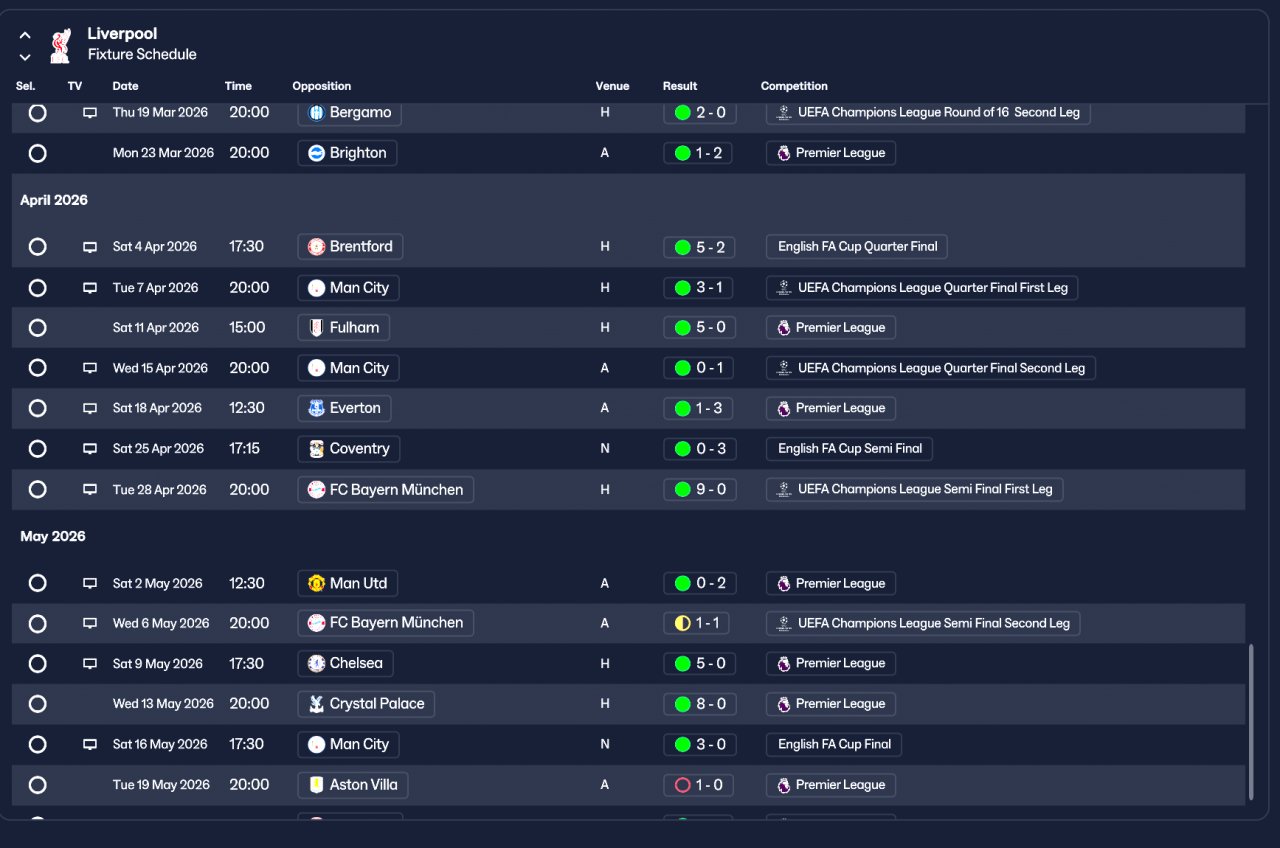Screen dimensions: 1280x848
Task: Open the 9 - 0 Bayern result
Action: click(x=700, y=490)
